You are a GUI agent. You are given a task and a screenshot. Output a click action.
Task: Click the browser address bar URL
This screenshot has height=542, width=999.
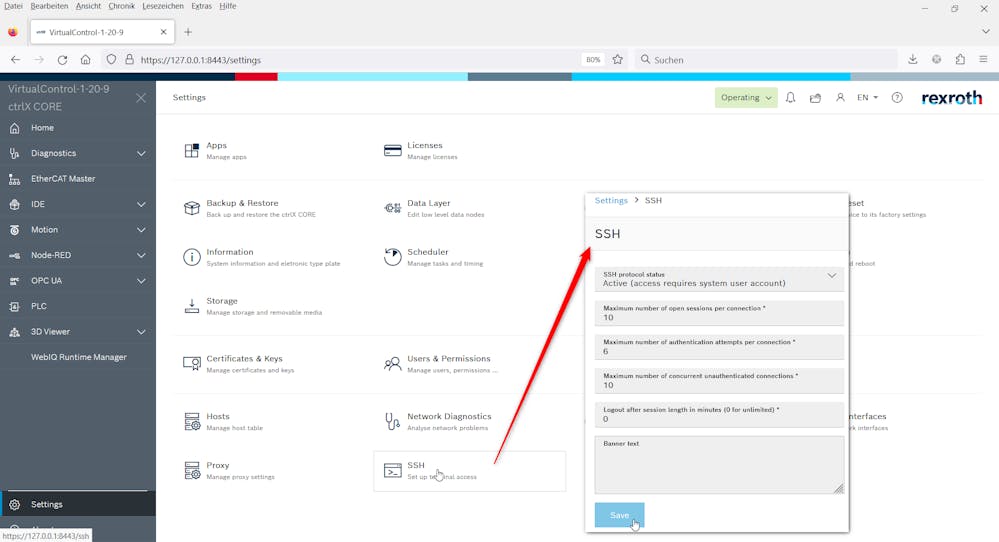[201, 60]
